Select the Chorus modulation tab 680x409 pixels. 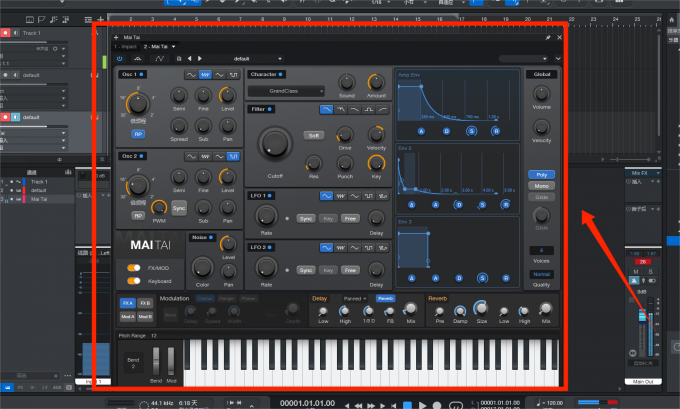tap(205, 298)
